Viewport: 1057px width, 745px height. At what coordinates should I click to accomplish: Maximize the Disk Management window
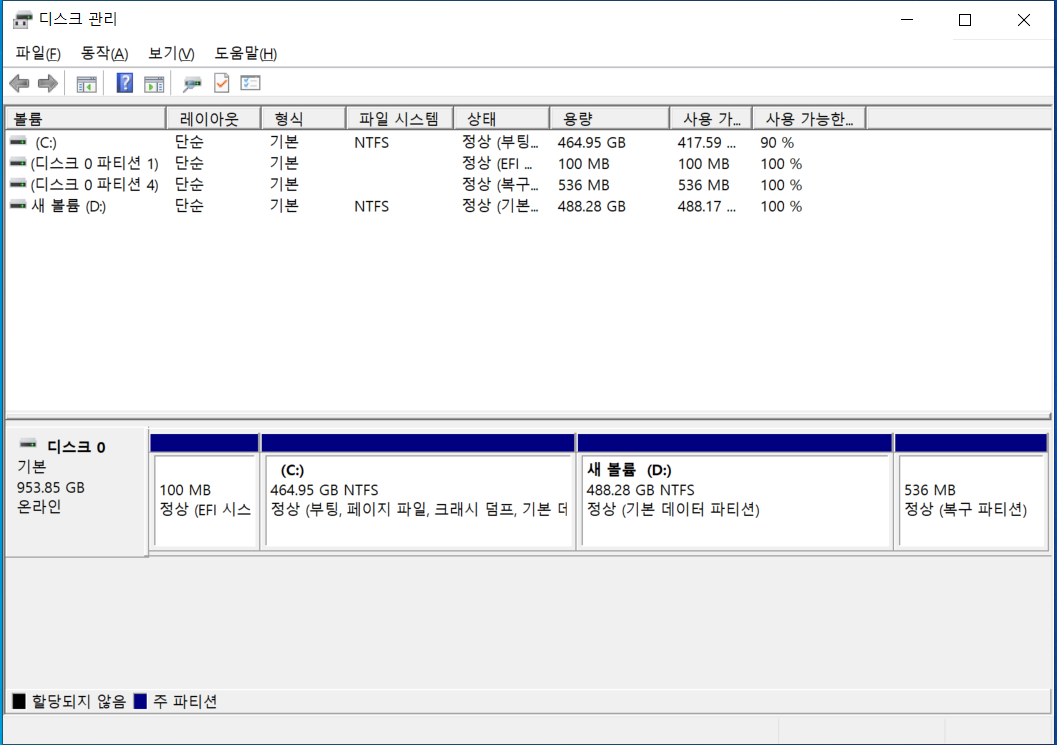(965, 20)
